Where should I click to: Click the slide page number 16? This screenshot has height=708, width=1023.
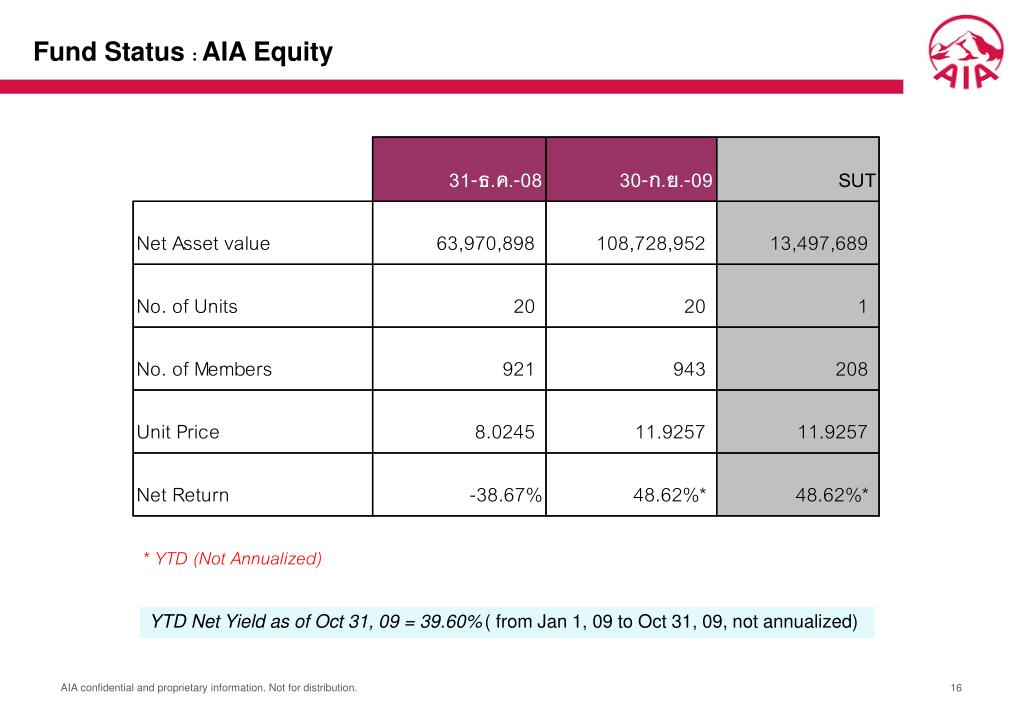(956, 688)
